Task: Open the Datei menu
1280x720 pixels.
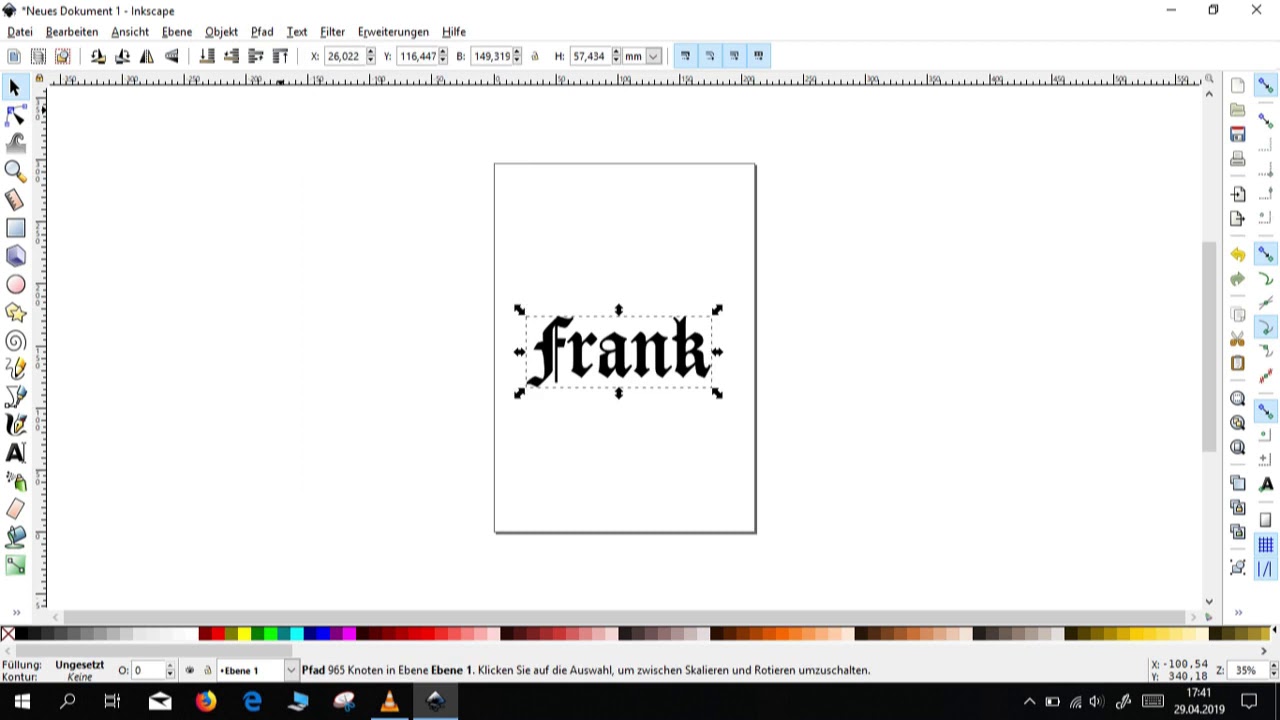Action: coord(20,32)
